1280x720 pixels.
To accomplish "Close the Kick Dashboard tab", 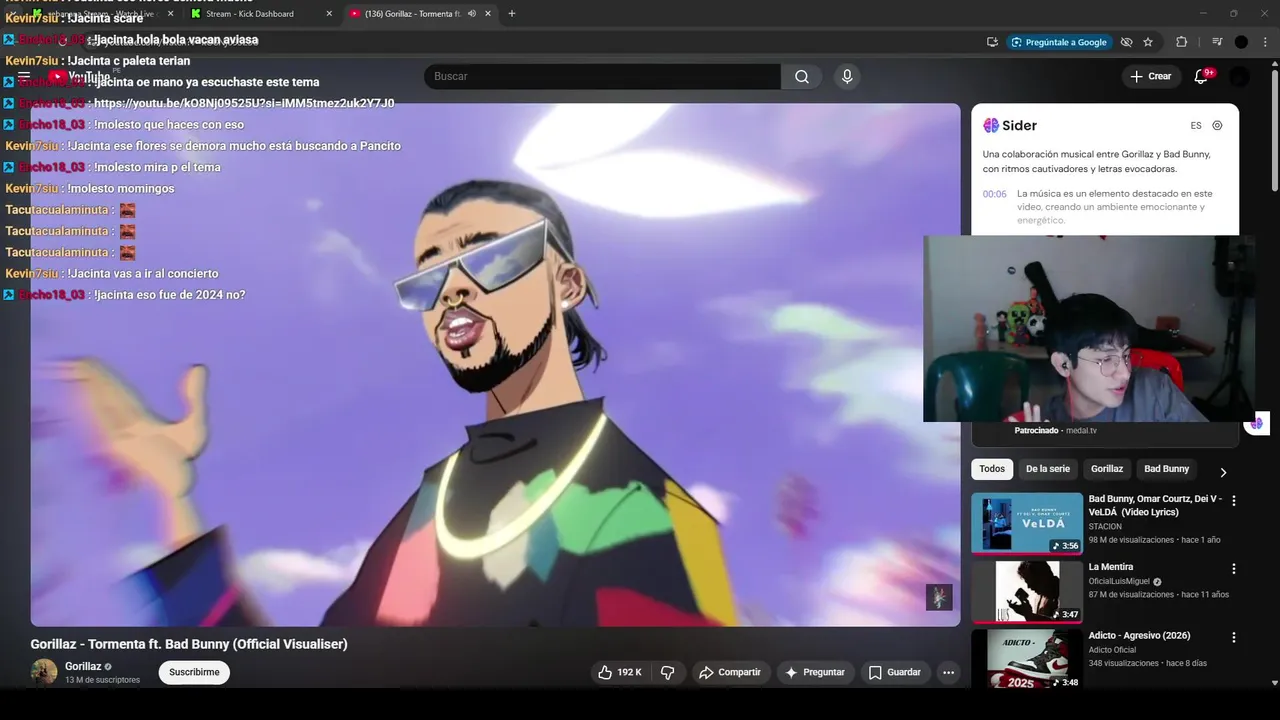I will (x=329, y=14).
